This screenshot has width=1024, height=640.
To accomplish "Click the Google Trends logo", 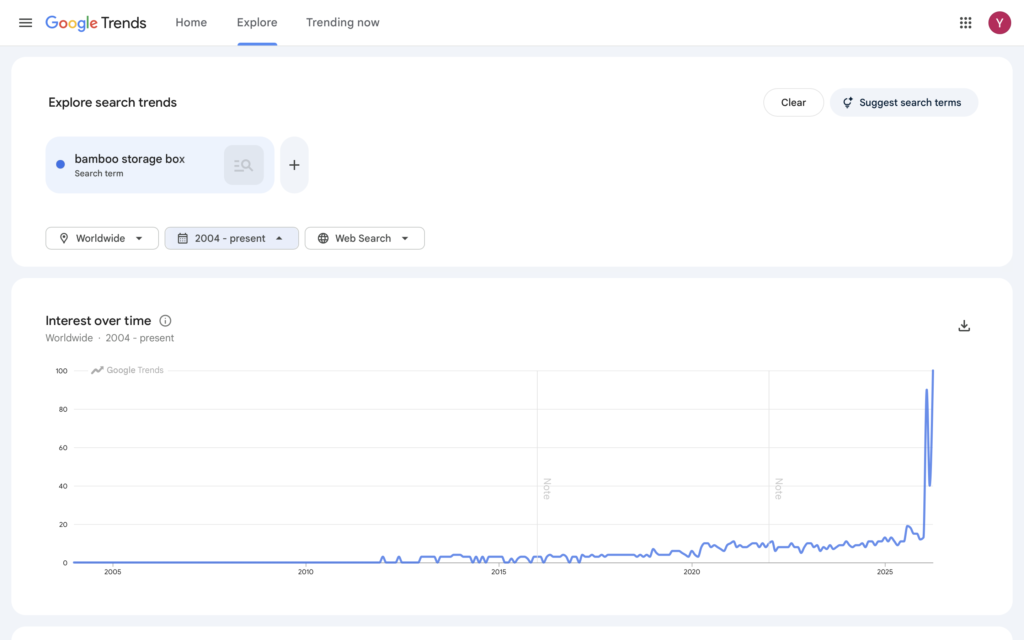I will point(96,23).
